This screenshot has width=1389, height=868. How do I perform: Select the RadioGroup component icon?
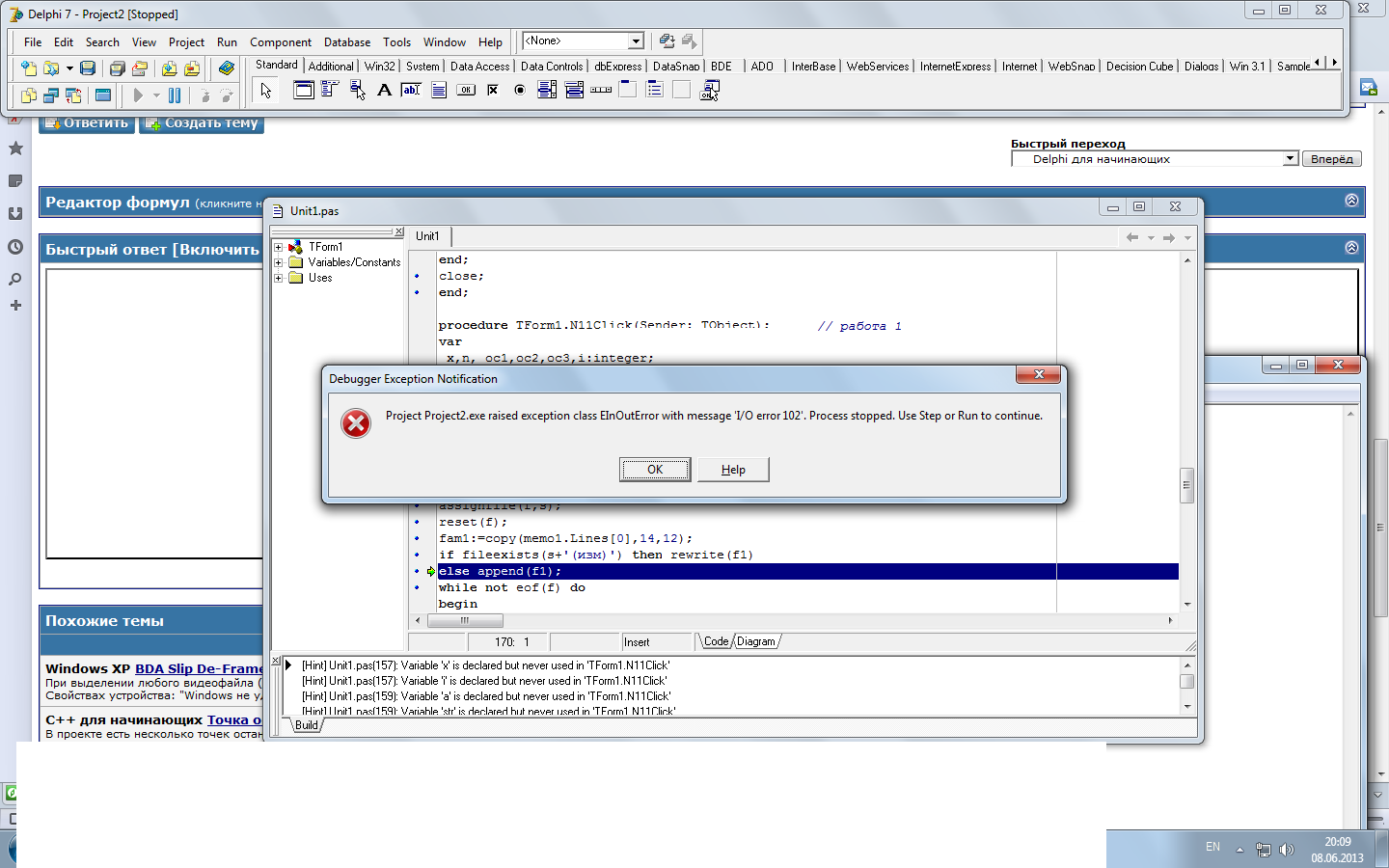655,90
